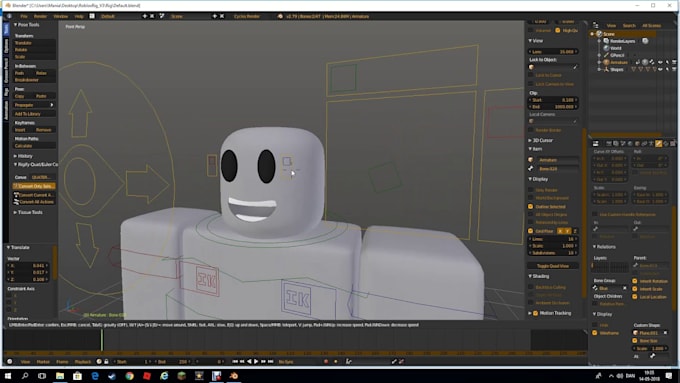Jump to timeline start frame button
This screenshot has width=680, height=383.
click(x=235, y=361)
